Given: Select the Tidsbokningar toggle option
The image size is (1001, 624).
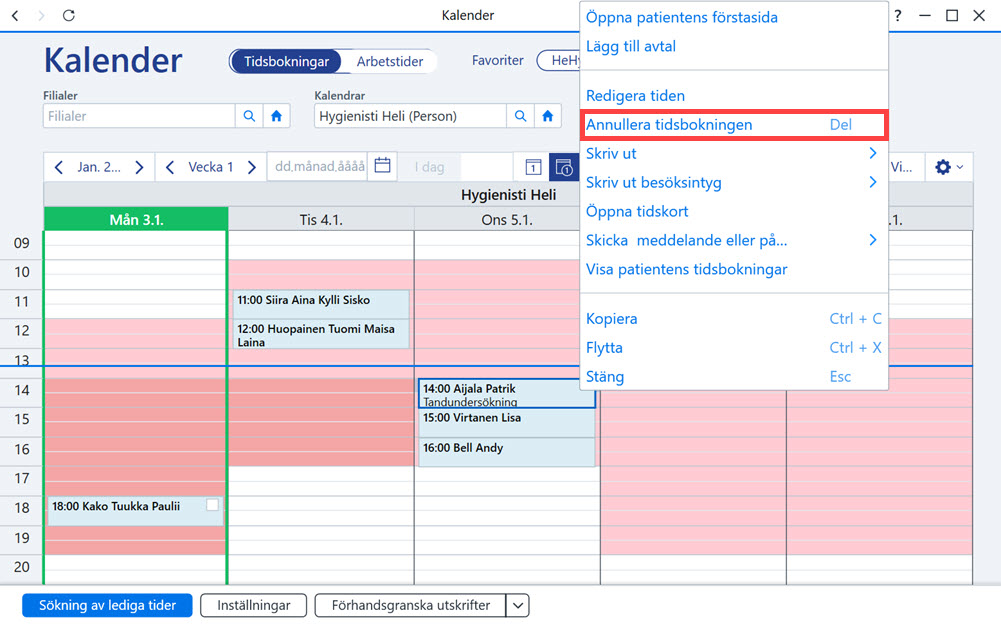Looking at the screenshot, I should tap(286, 61).
